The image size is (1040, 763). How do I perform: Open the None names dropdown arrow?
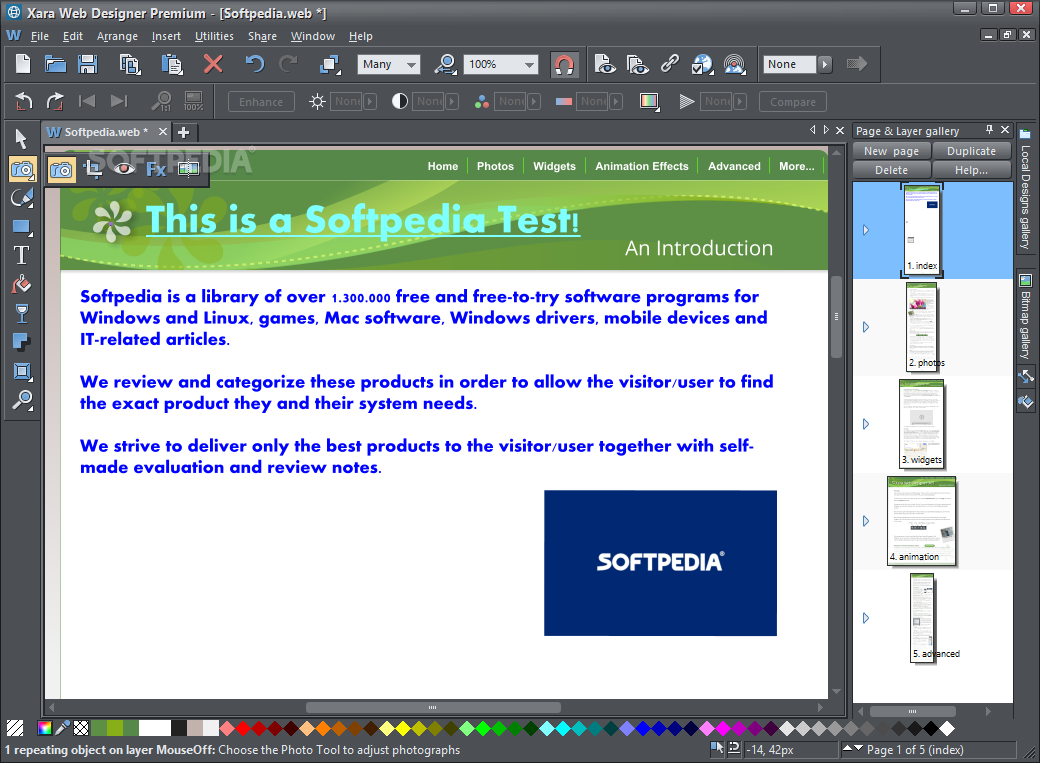[x=824, y=64]
